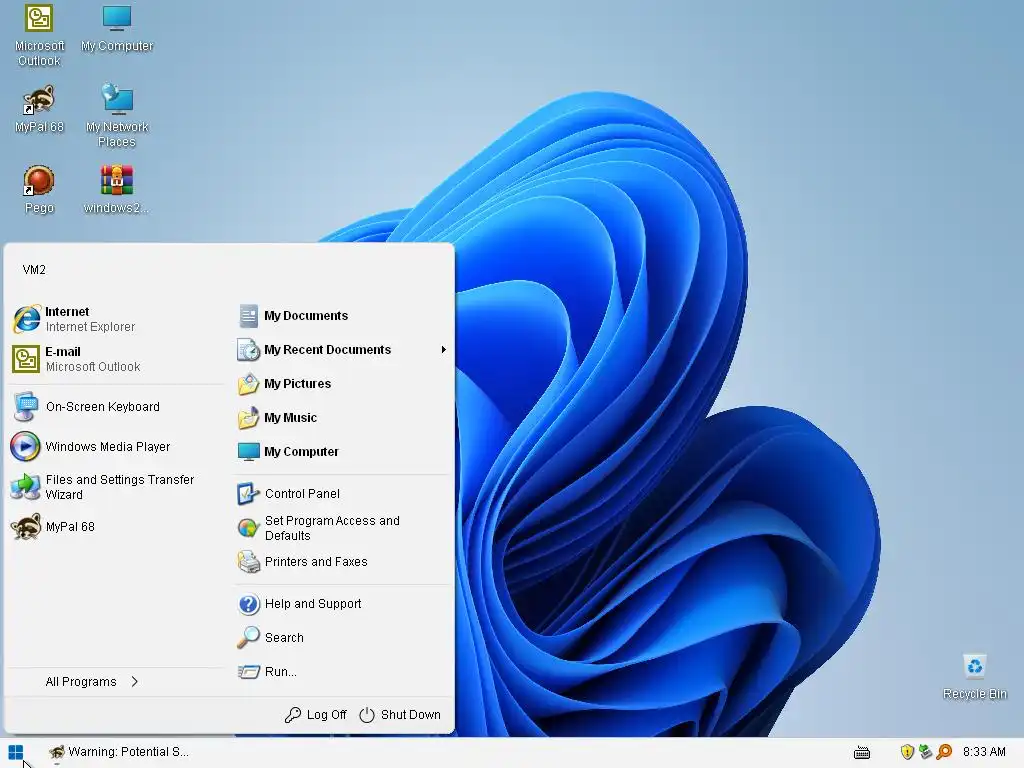
Task: Click the network connection tray icon
Action: [925, 752]
